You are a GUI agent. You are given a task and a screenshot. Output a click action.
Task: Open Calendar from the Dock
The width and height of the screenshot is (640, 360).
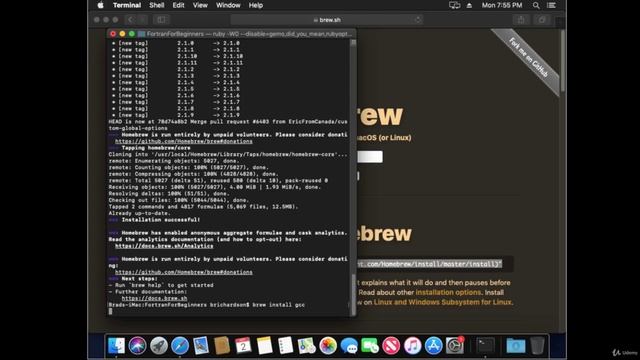243,346
